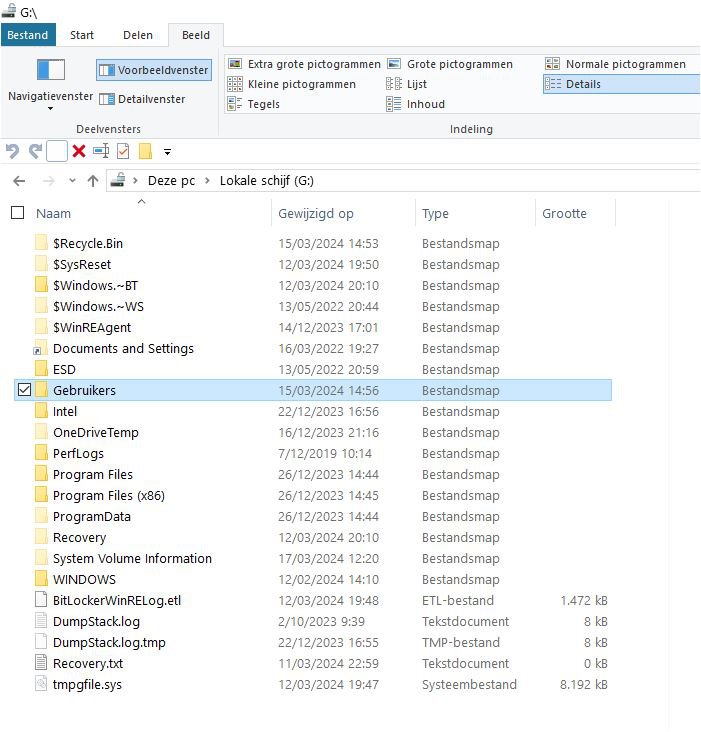The width and height of the screenshot is (701, 732).
Task: Click Lokale schijf (G:) breadcrumb
Action: click(266, 181)
